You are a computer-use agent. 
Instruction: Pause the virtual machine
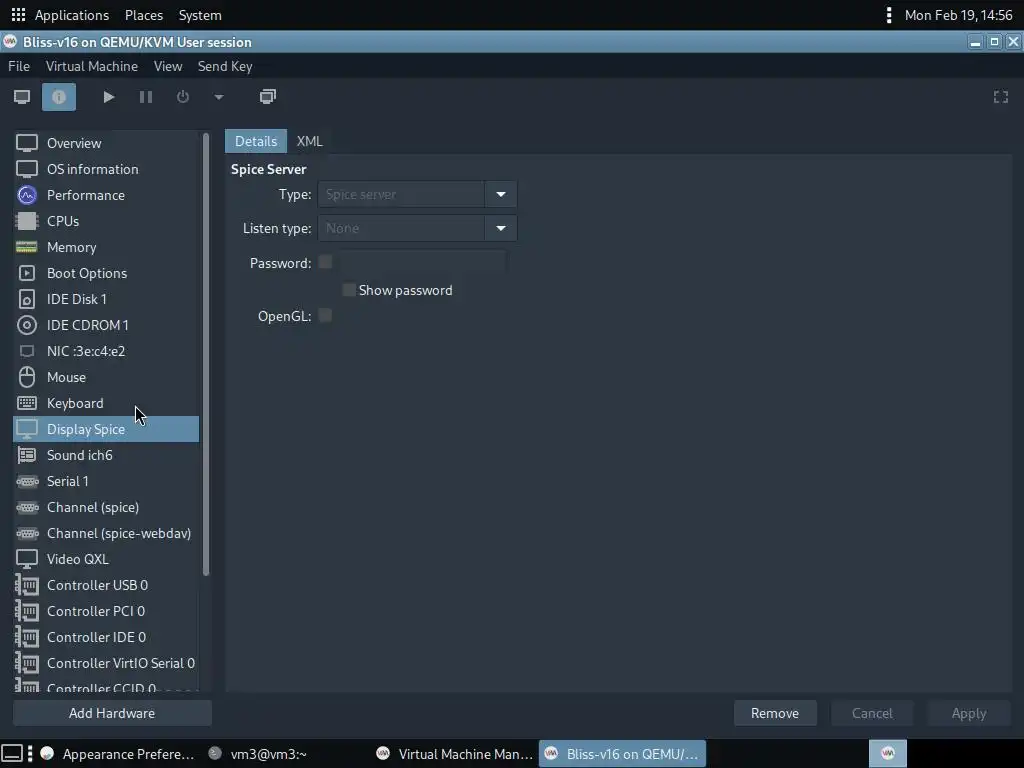(x=146, y=97)
